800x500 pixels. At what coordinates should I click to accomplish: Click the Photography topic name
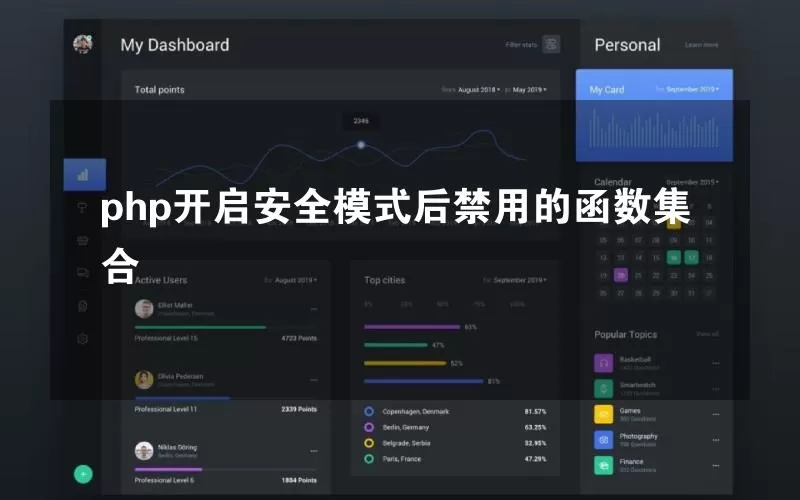pyautogui.click(x=638, y=436)
